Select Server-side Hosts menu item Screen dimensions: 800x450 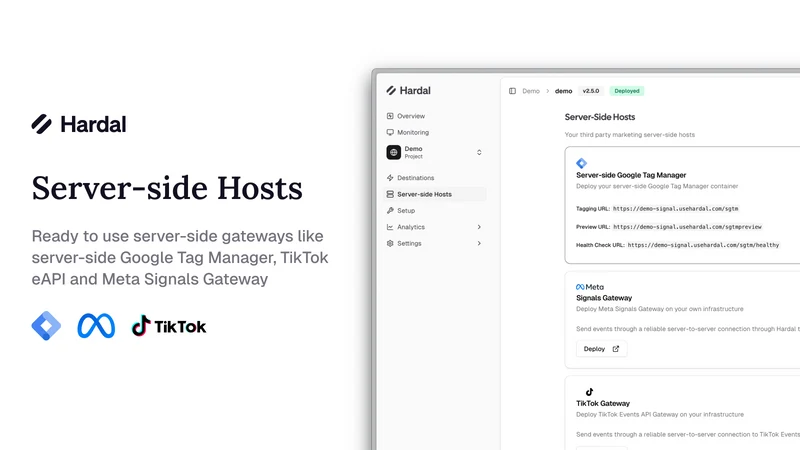[x=435, y=194]
